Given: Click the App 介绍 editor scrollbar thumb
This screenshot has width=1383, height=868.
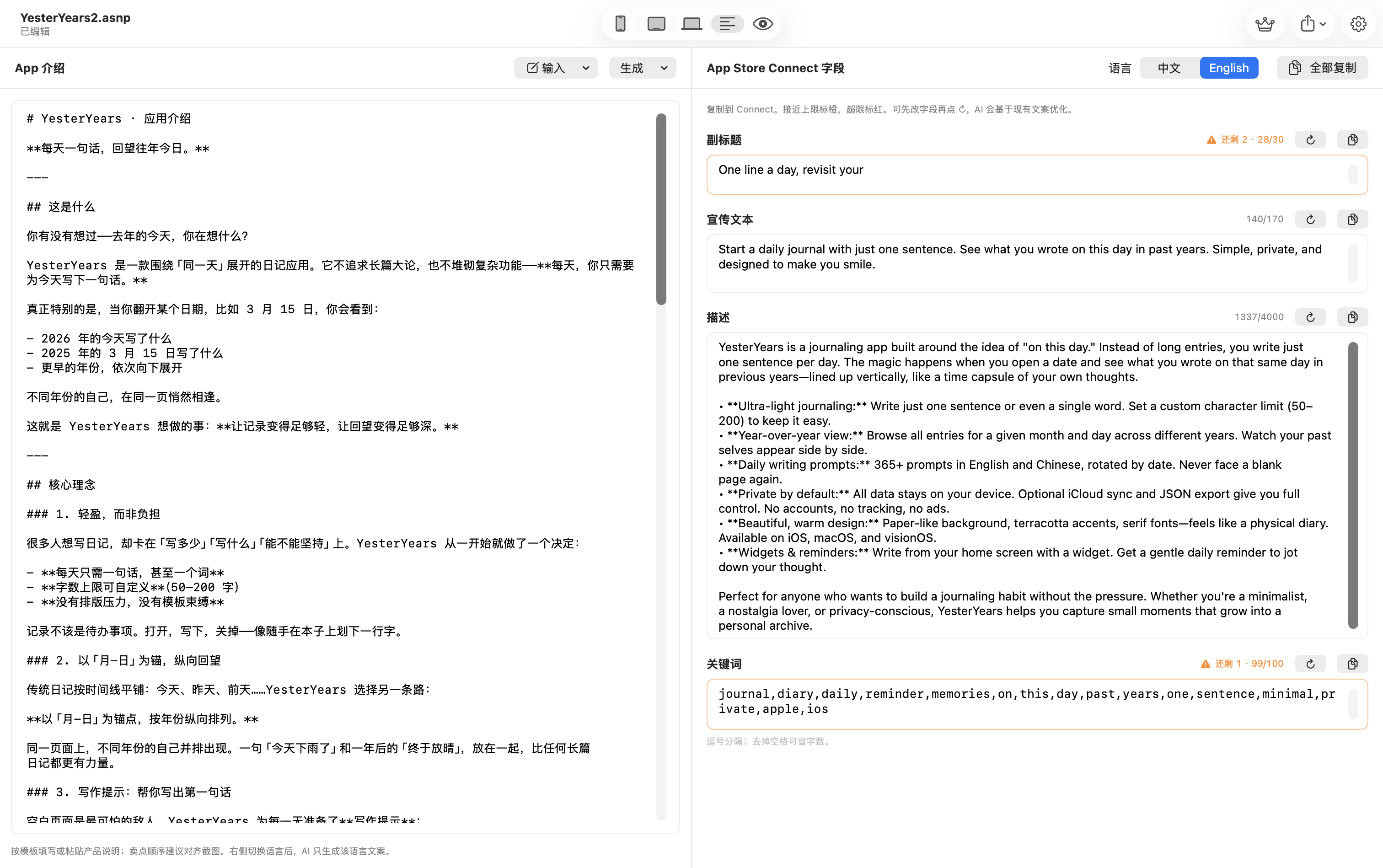Looking at the screenshot, I should click(661, 209).
